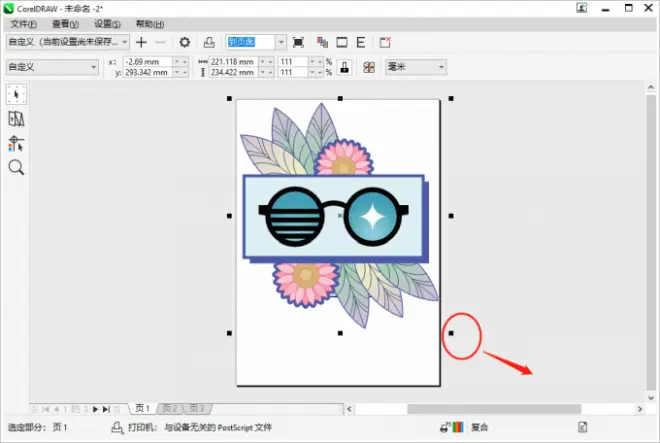Viewport: 660px width, 443px height.
Task: Click the horizontal scrollbar thumb
Action: 494,409
